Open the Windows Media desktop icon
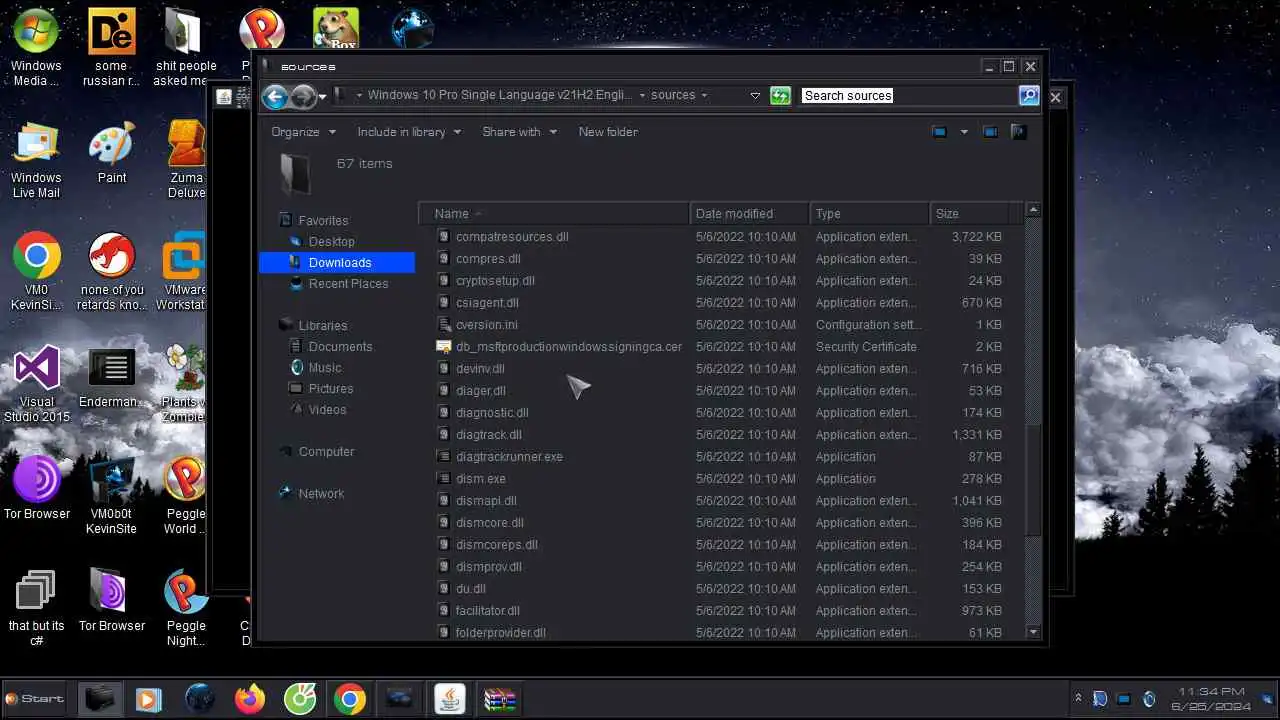Viewport: 1280px width, 720px height. [x=36, y=48]
